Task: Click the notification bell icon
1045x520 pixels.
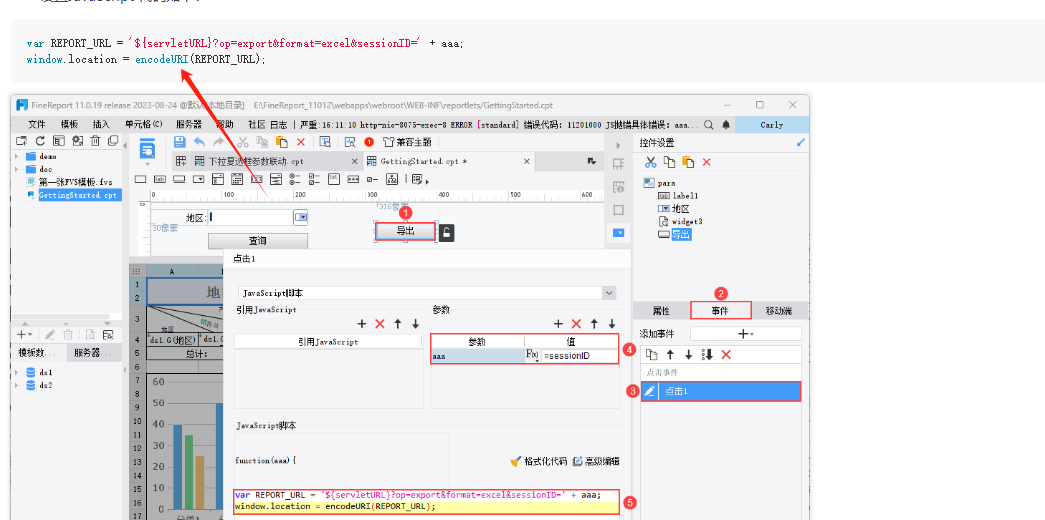Action: coord(726,125)
